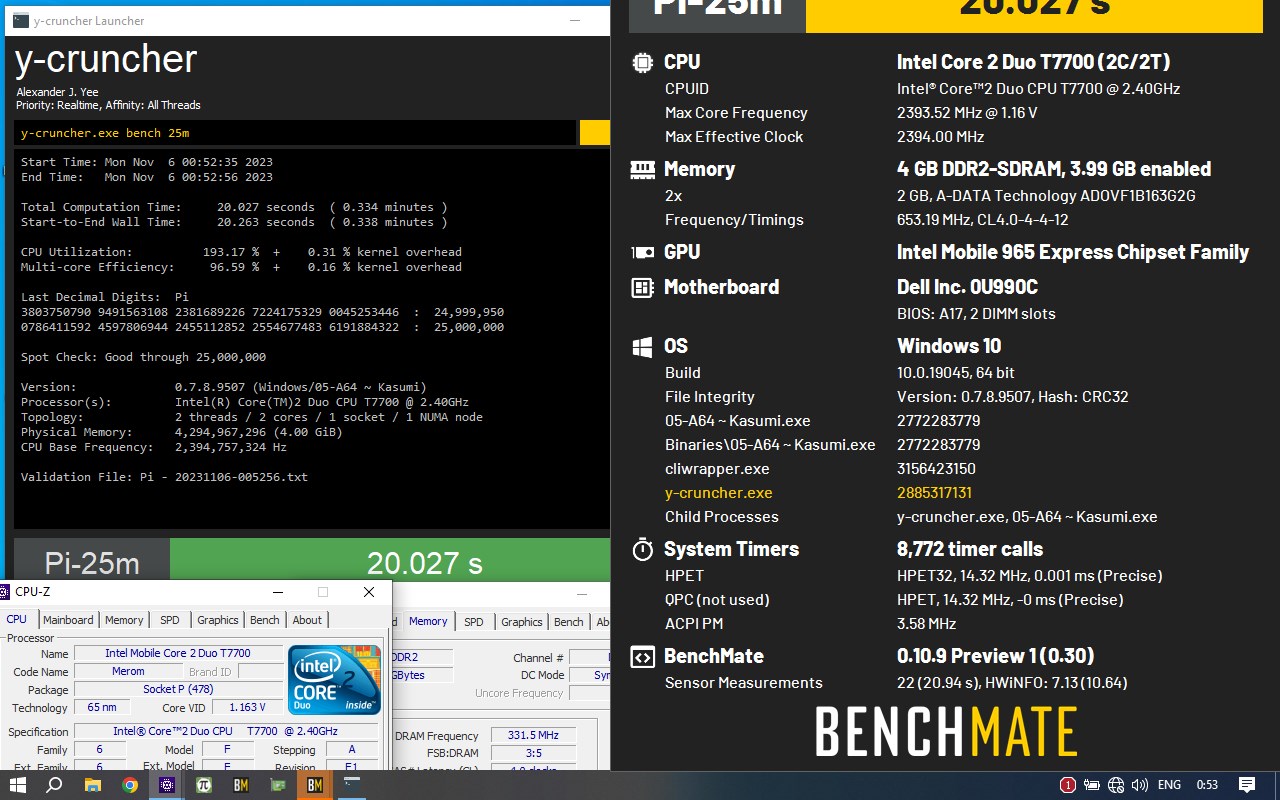Screen dimensions: 1280x800
Task: Click the GPU card icon in BenchMate panel
Action: pyautogui.click(x=642, y=252)
